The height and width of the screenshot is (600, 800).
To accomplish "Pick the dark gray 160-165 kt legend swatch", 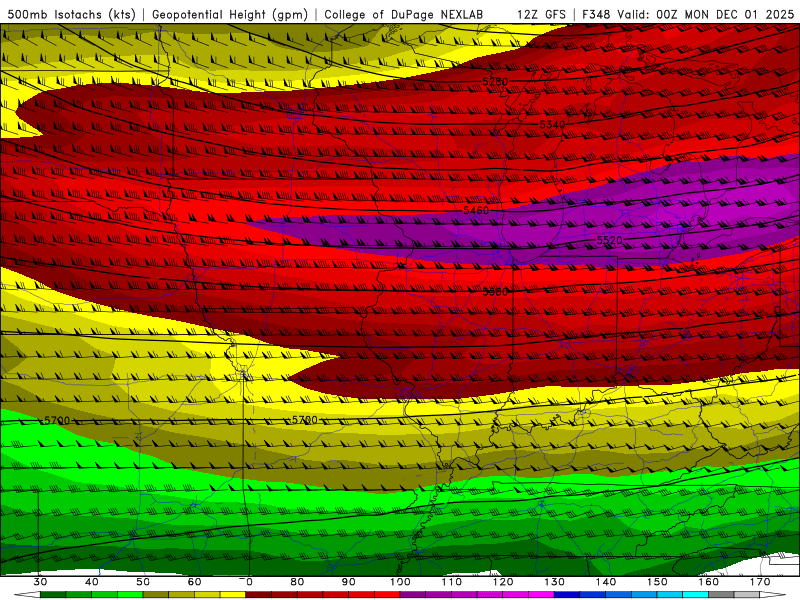I will tap(721, 595).
